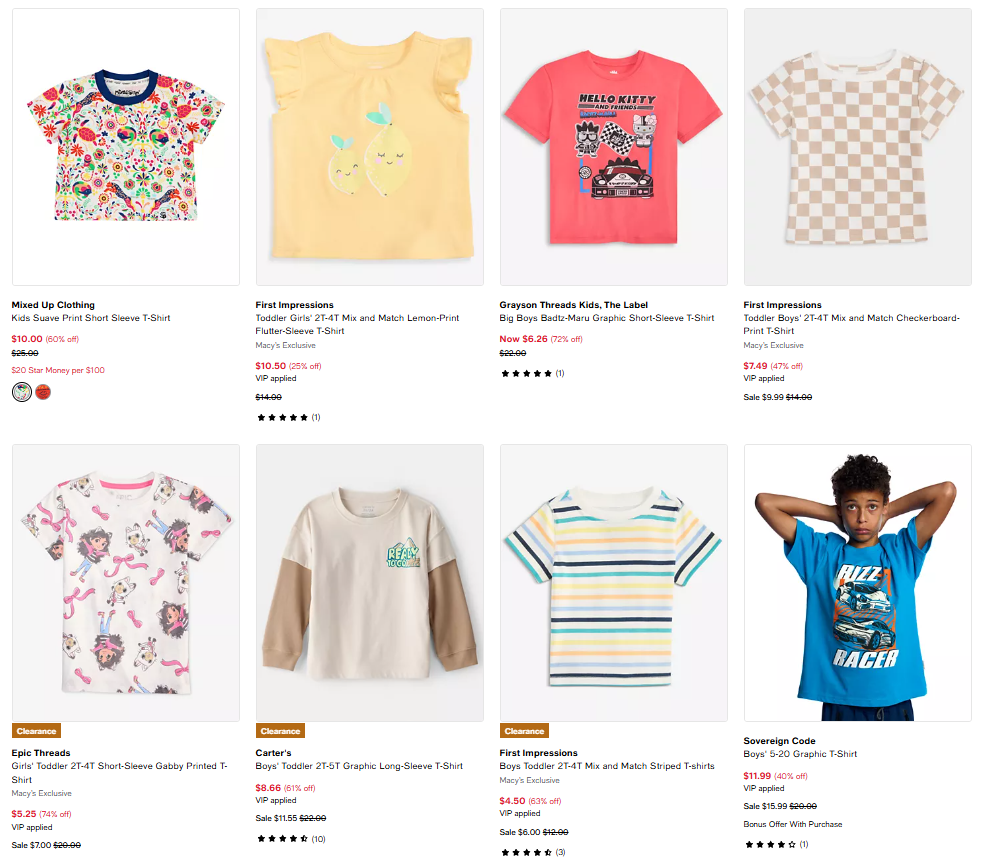The image size is (987, 858).
Task: Open Kids Suave Print Short Sleeve T-Shirt link
Action: (91, 318)
